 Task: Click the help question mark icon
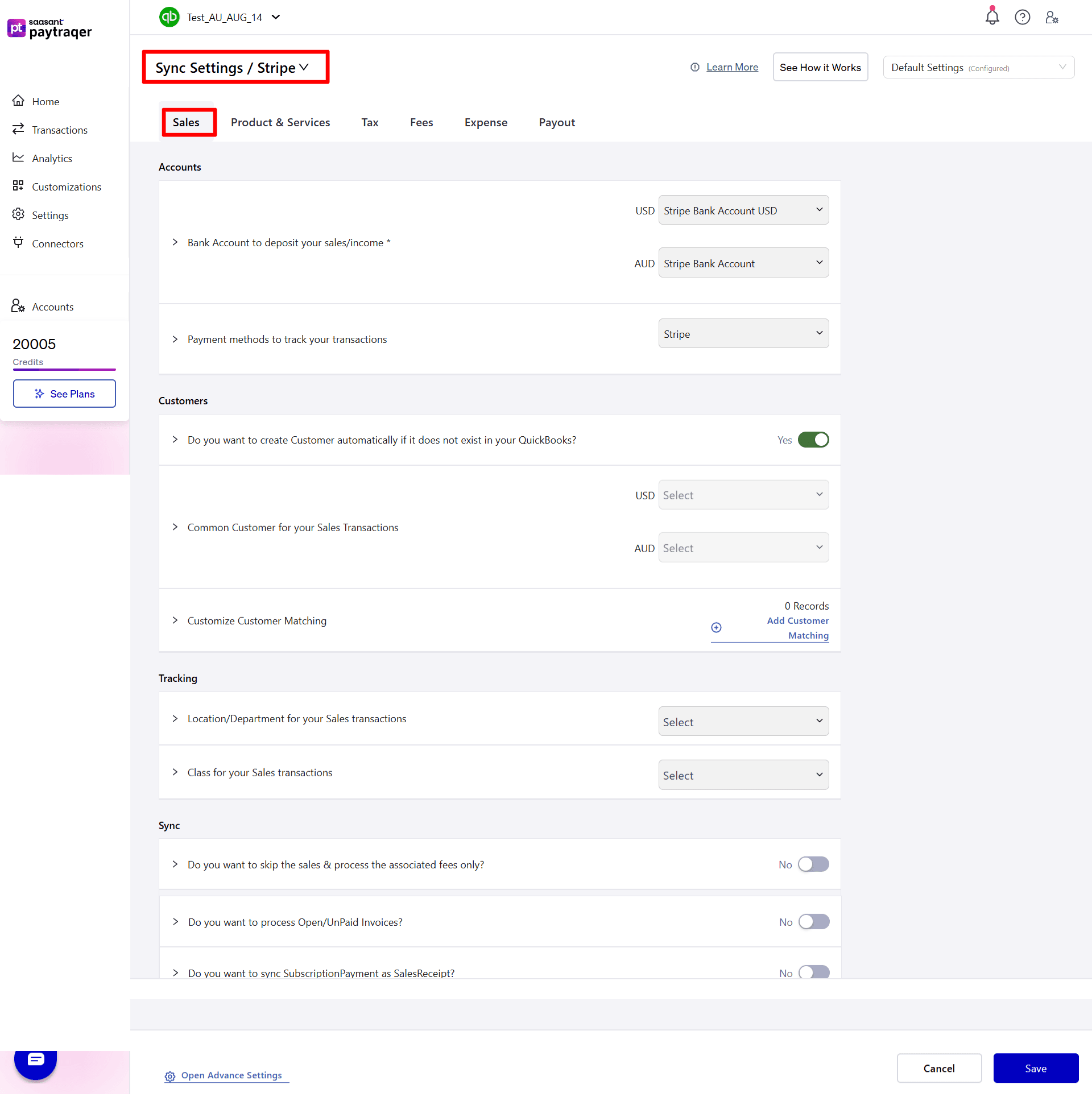[x=1022, y=17]
